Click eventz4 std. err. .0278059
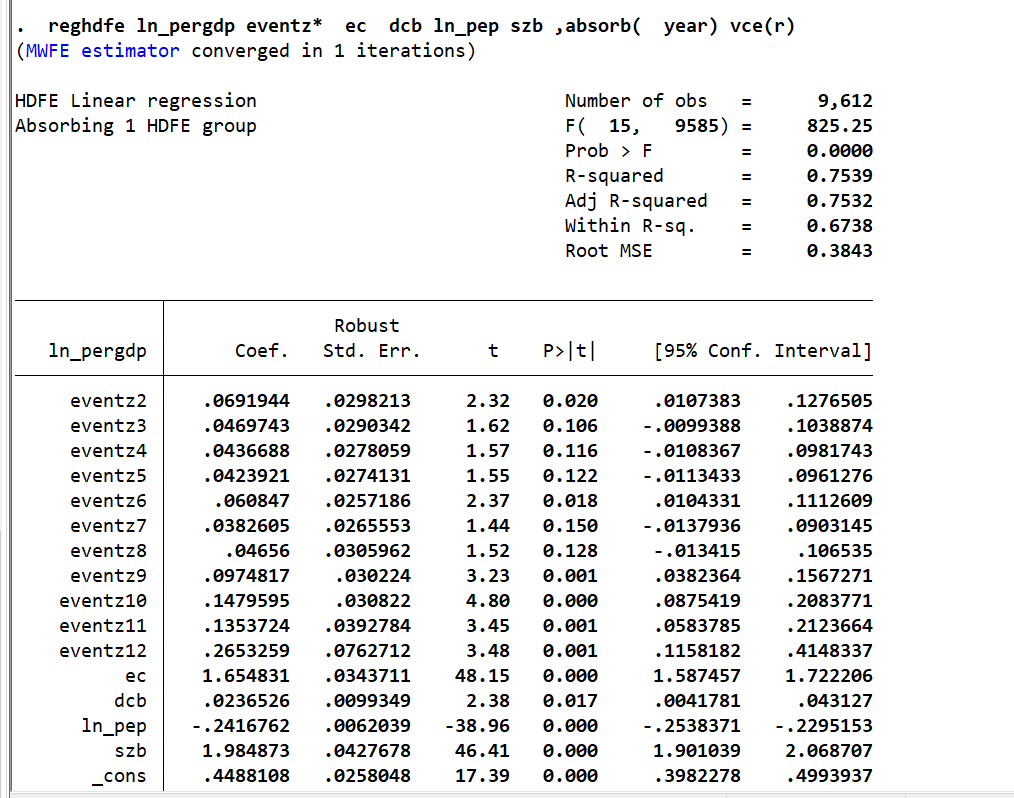This screenshot has height=798, width=1014. pyautogui.click(x=367, y=451)
